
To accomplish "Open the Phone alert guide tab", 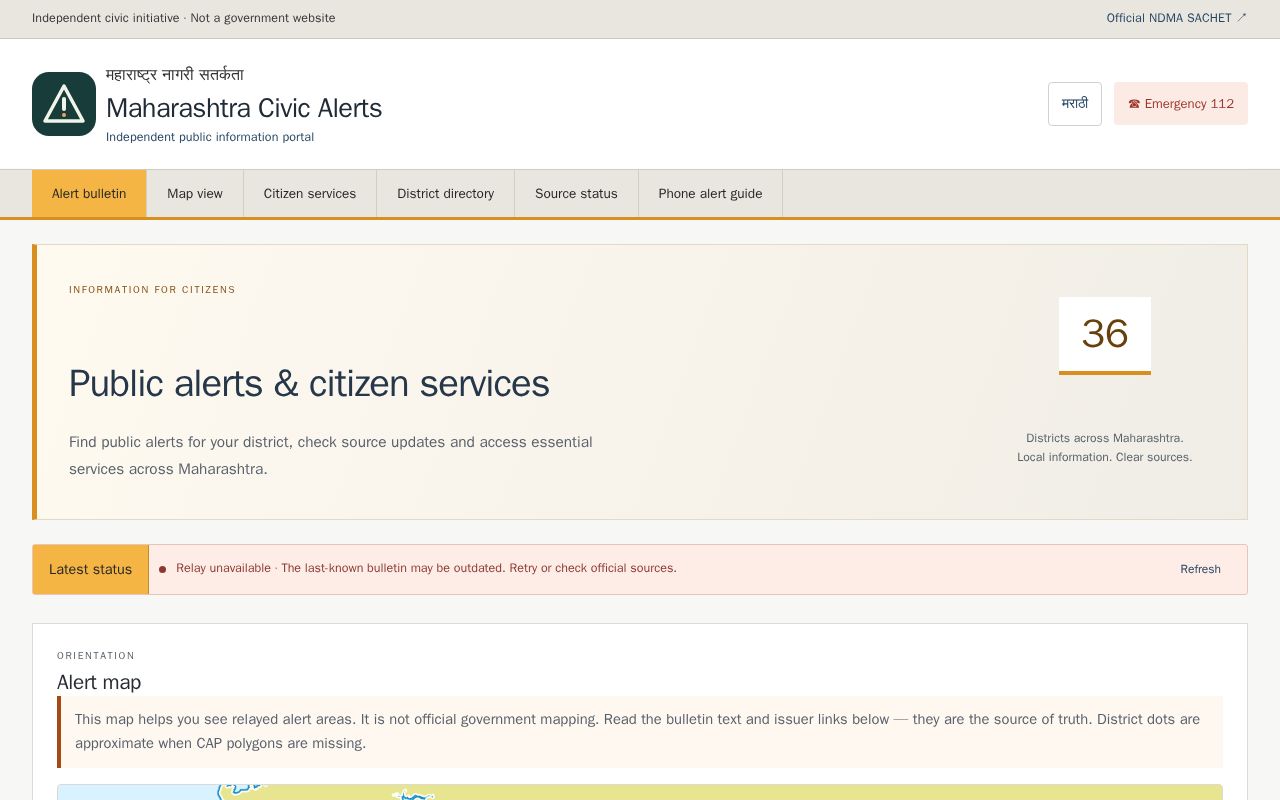I will pyautogui.click(x=710, y=194).
